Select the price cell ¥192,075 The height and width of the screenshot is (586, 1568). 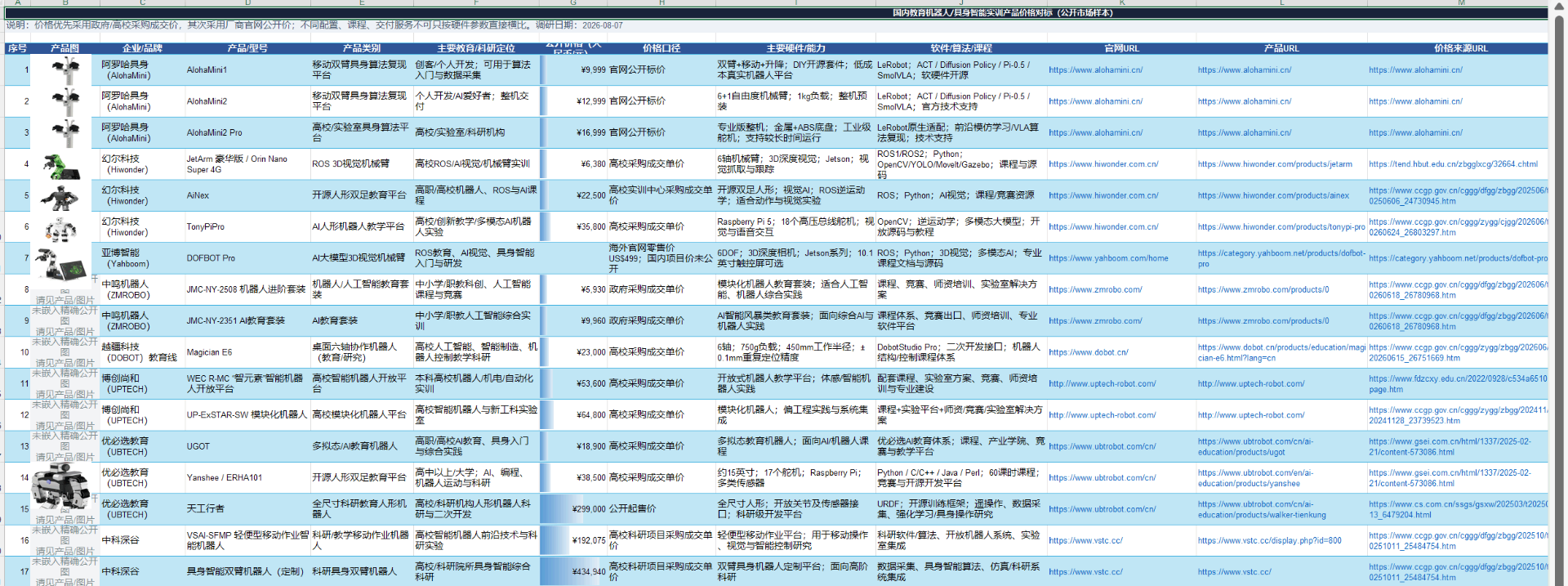click(573, 540)
